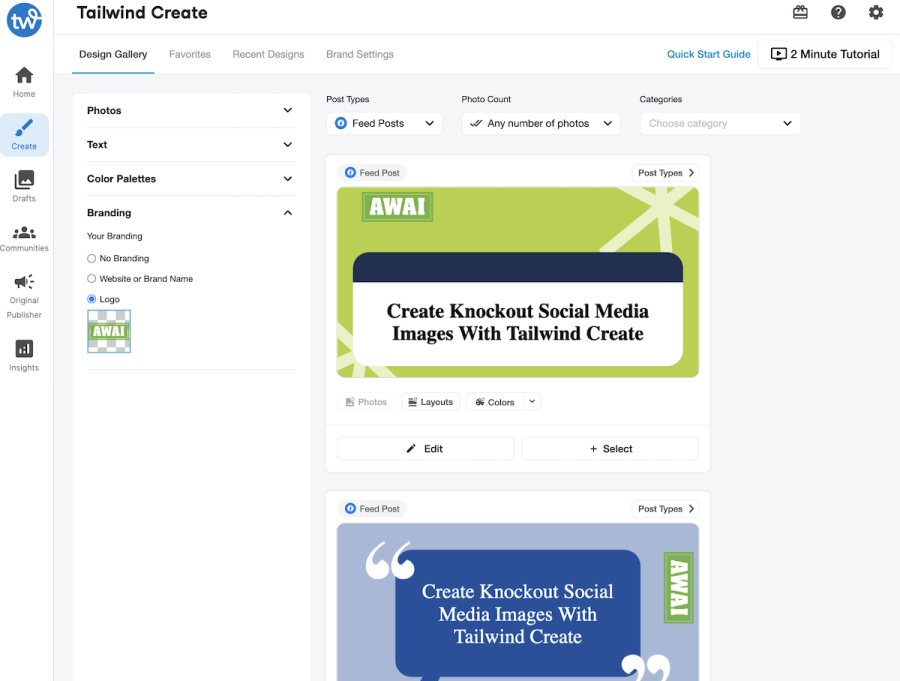Open Layouts for the green design
The image size is (900, 681).
pos(430,402)
